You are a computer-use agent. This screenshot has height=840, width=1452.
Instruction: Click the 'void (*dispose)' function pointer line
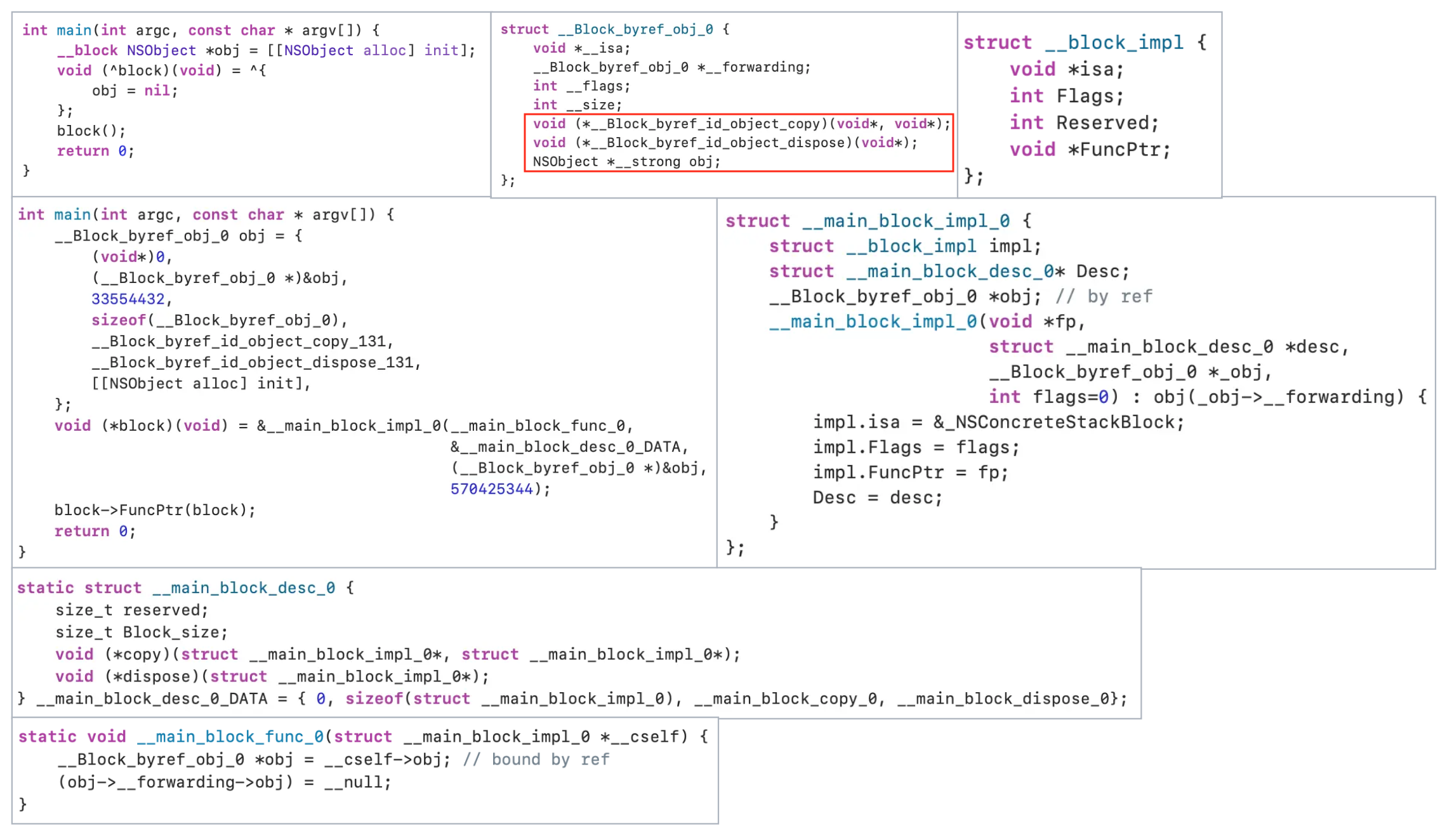pos(272,676)
